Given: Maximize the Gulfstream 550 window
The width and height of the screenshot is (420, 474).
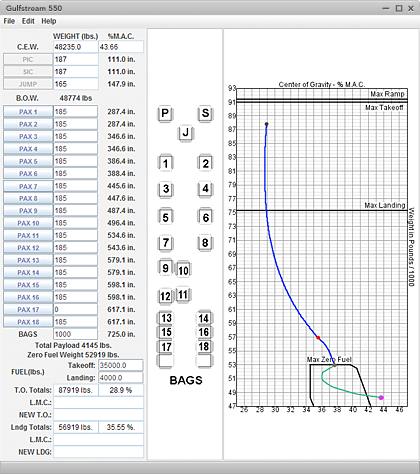Looking at the screenshot, I should click(x=399, y=8).
